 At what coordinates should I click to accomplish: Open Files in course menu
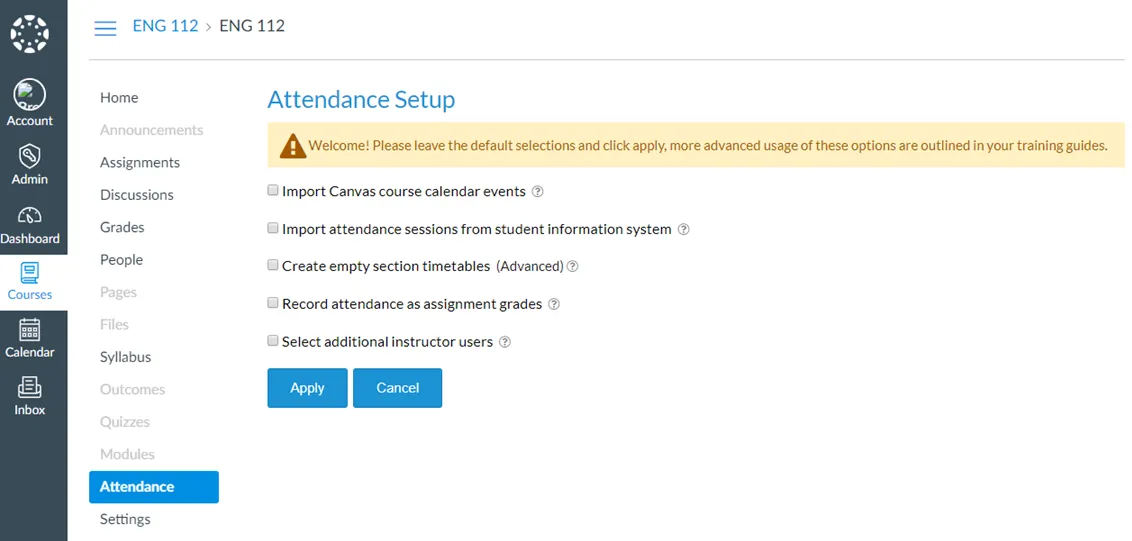[x=114, y=325]
